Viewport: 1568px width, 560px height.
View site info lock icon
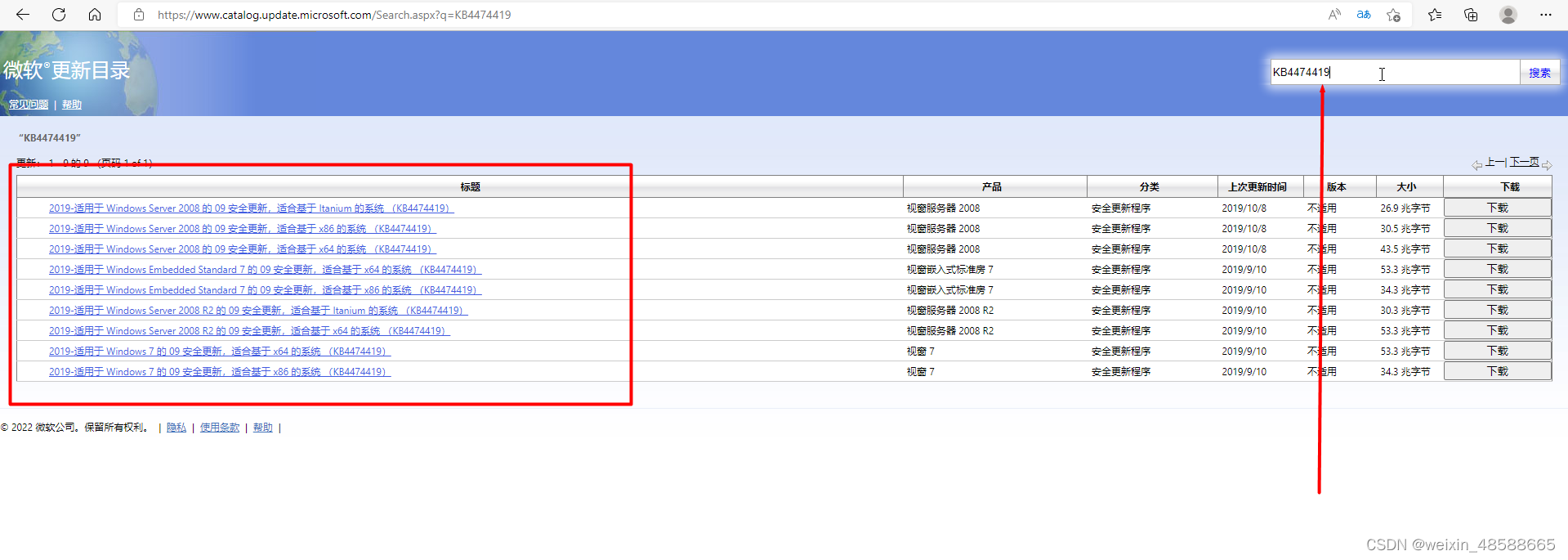[x=139, y=15]
